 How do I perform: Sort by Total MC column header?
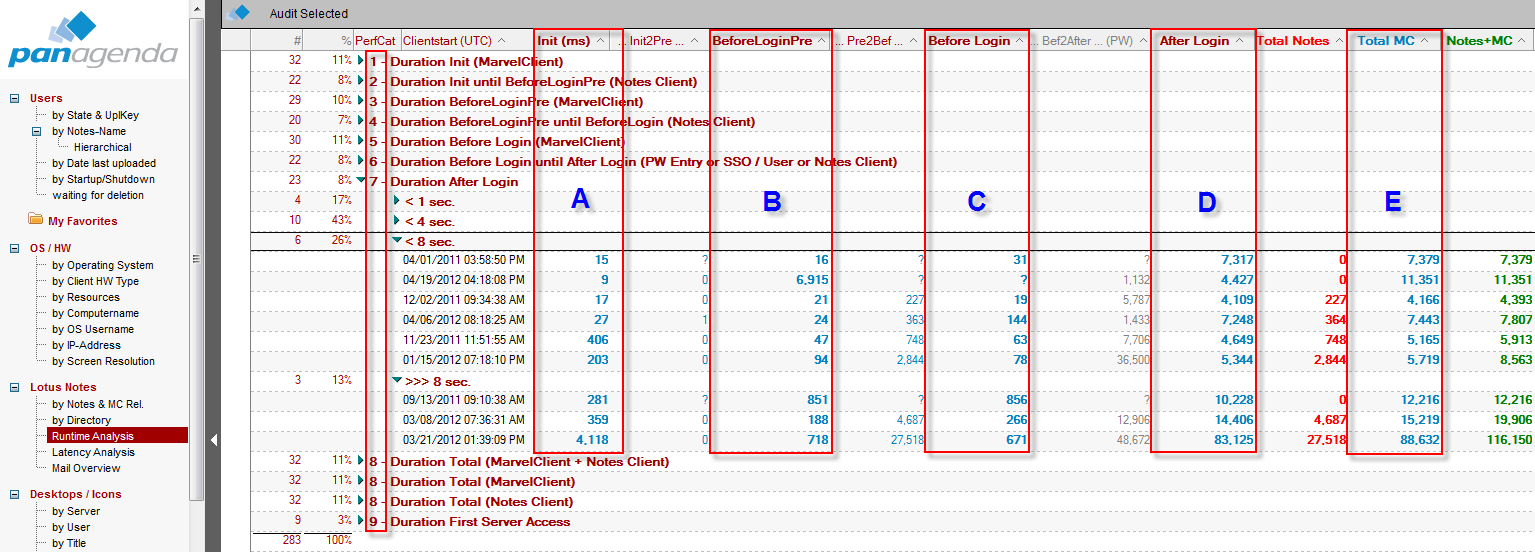(1394, 41)
